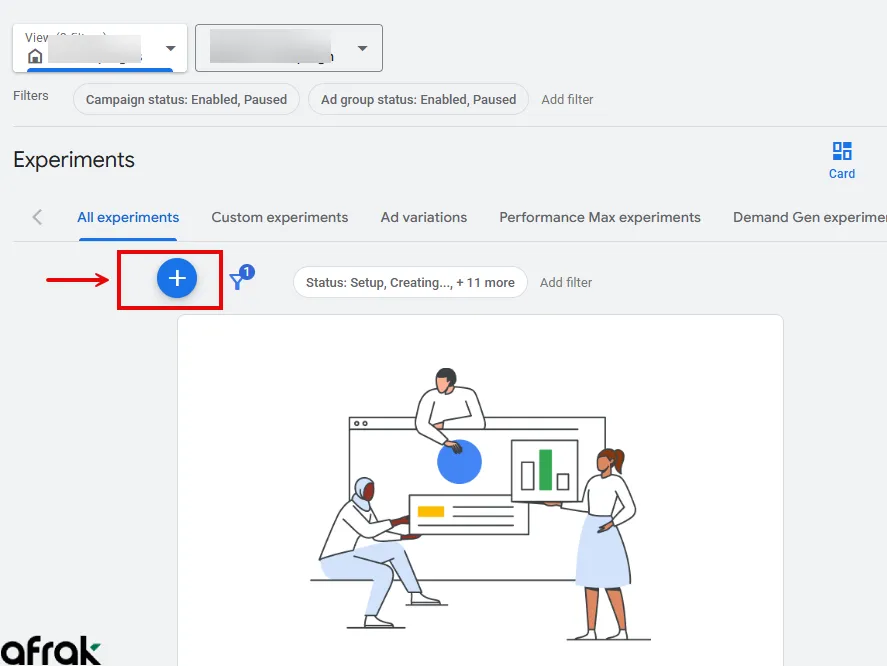Click Add filter in the top Filters bar

point(567,100)
